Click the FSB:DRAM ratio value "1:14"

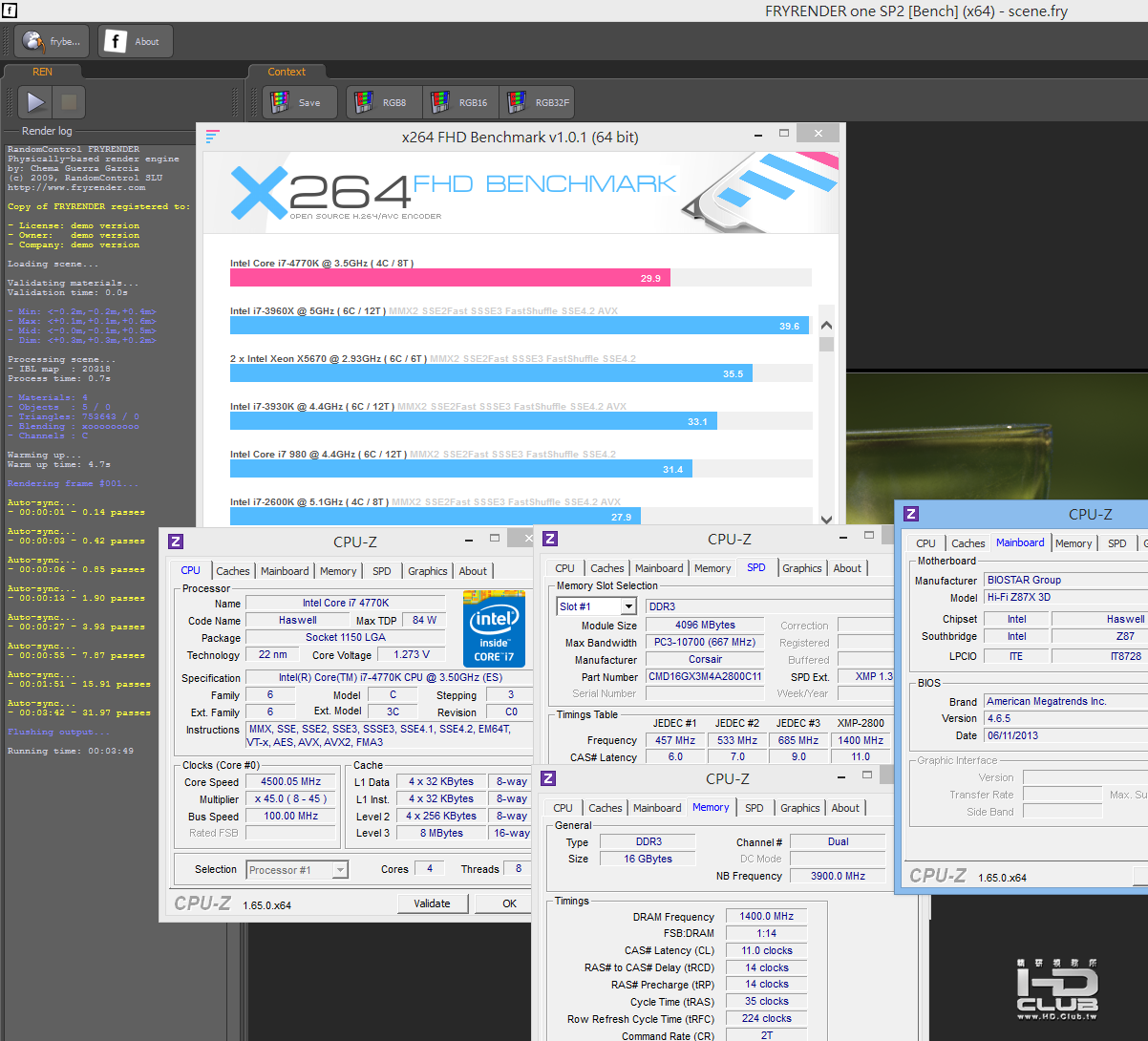(766, 933)
